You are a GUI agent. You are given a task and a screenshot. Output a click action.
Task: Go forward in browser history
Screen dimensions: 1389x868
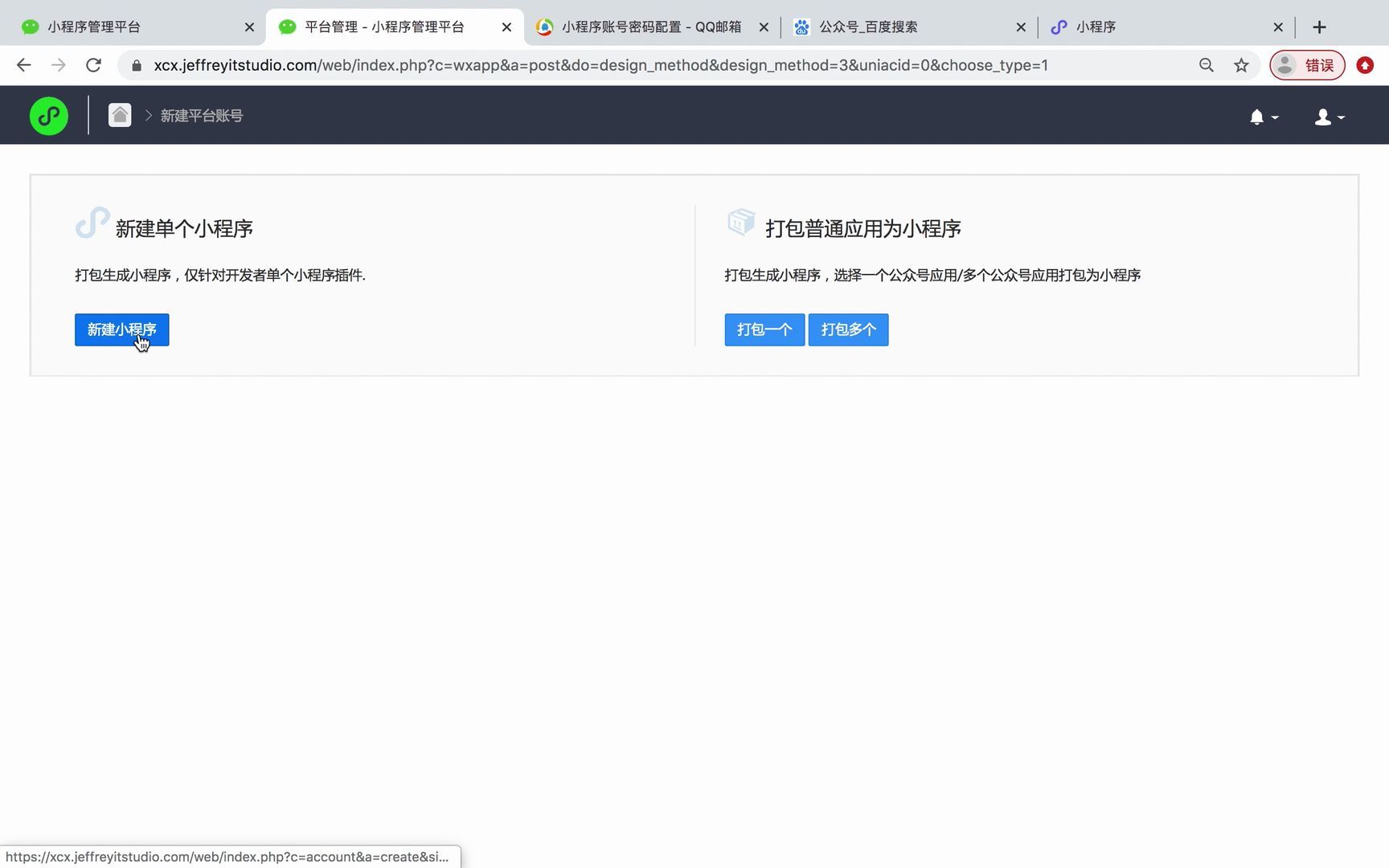point(59,65)
